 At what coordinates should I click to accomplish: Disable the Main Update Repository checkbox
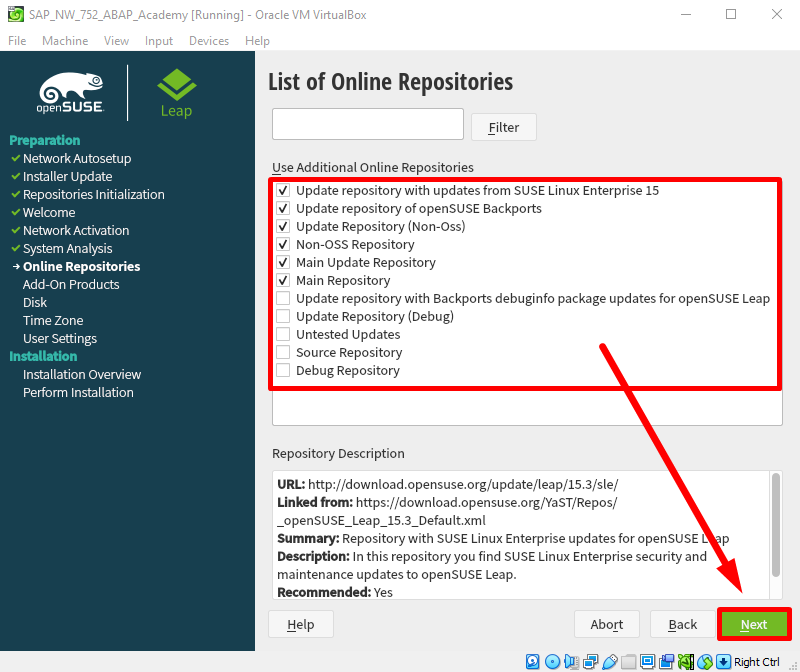pos(283,263)
